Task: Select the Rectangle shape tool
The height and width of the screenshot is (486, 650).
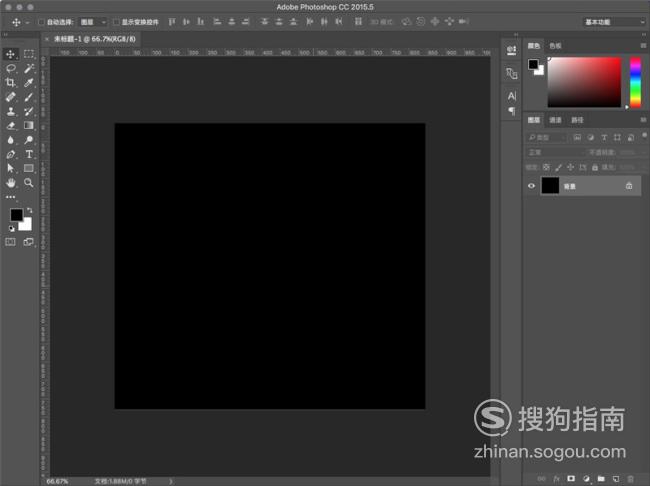Action: pyautogui.click(x=29, y=168)
